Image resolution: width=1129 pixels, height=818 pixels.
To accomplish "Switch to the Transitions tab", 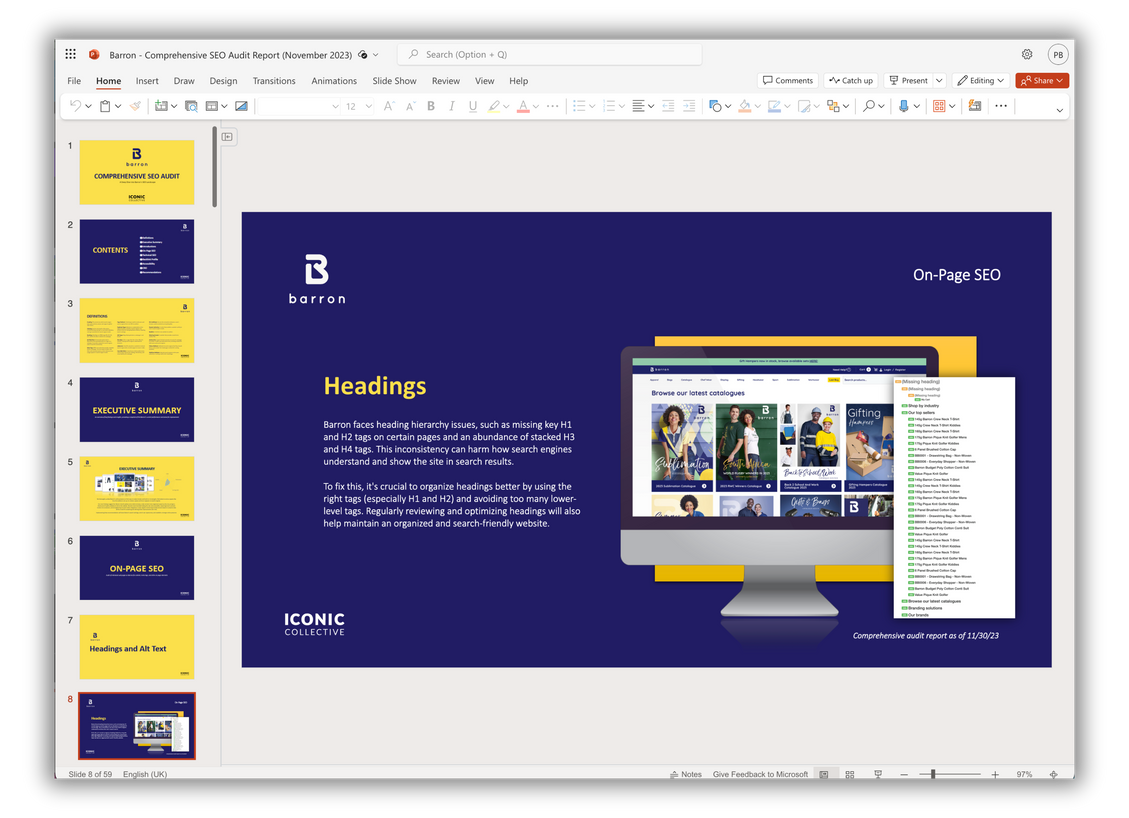I will click(274, 81).
